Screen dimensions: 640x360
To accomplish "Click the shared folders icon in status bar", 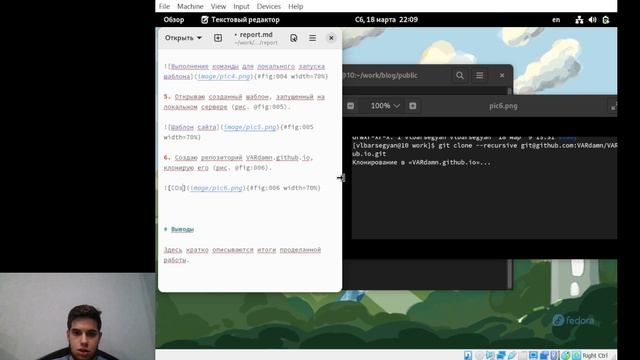I will point(523,355).
